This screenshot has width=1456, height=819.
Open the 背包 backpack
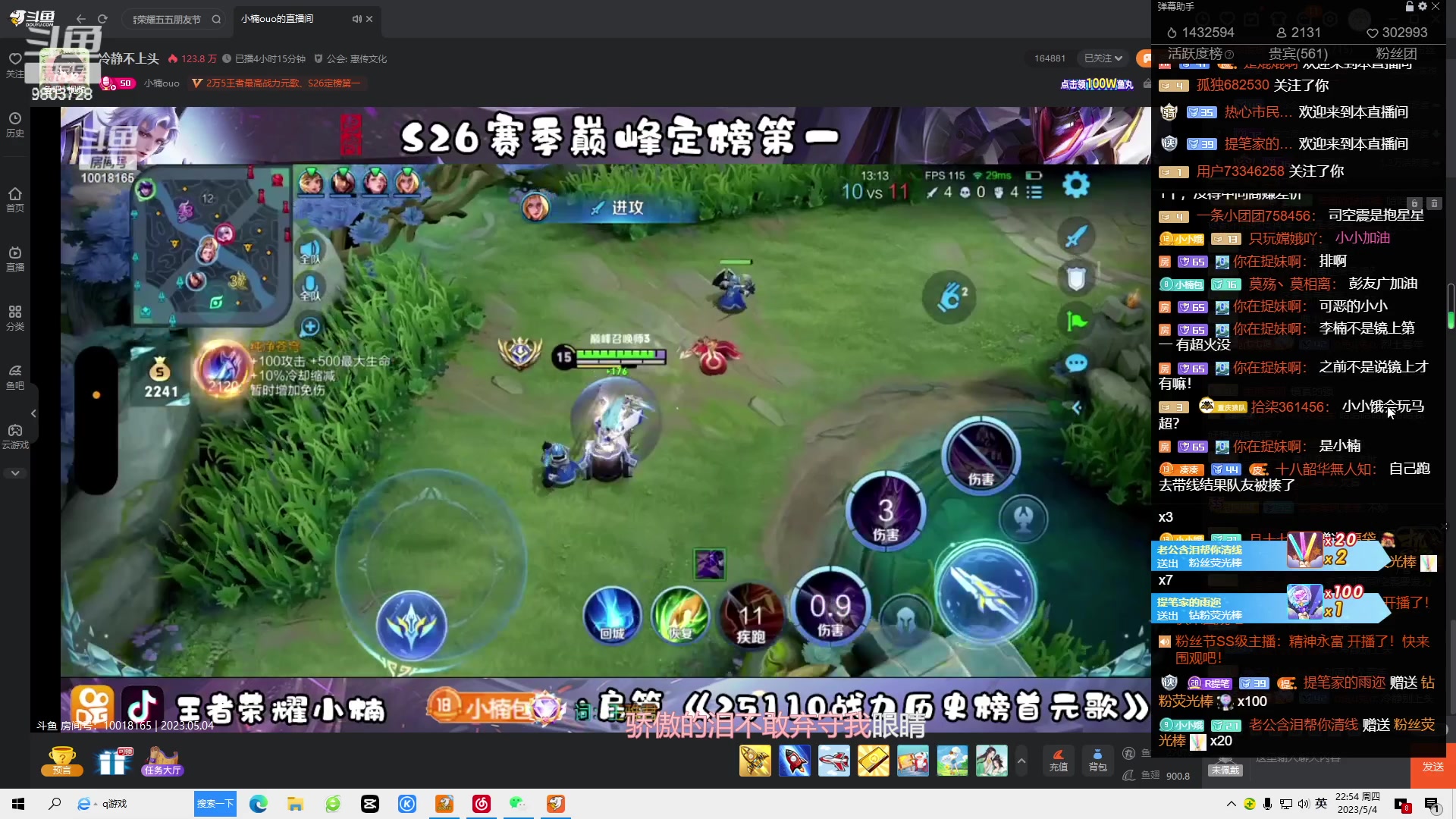click(1097, 761)
